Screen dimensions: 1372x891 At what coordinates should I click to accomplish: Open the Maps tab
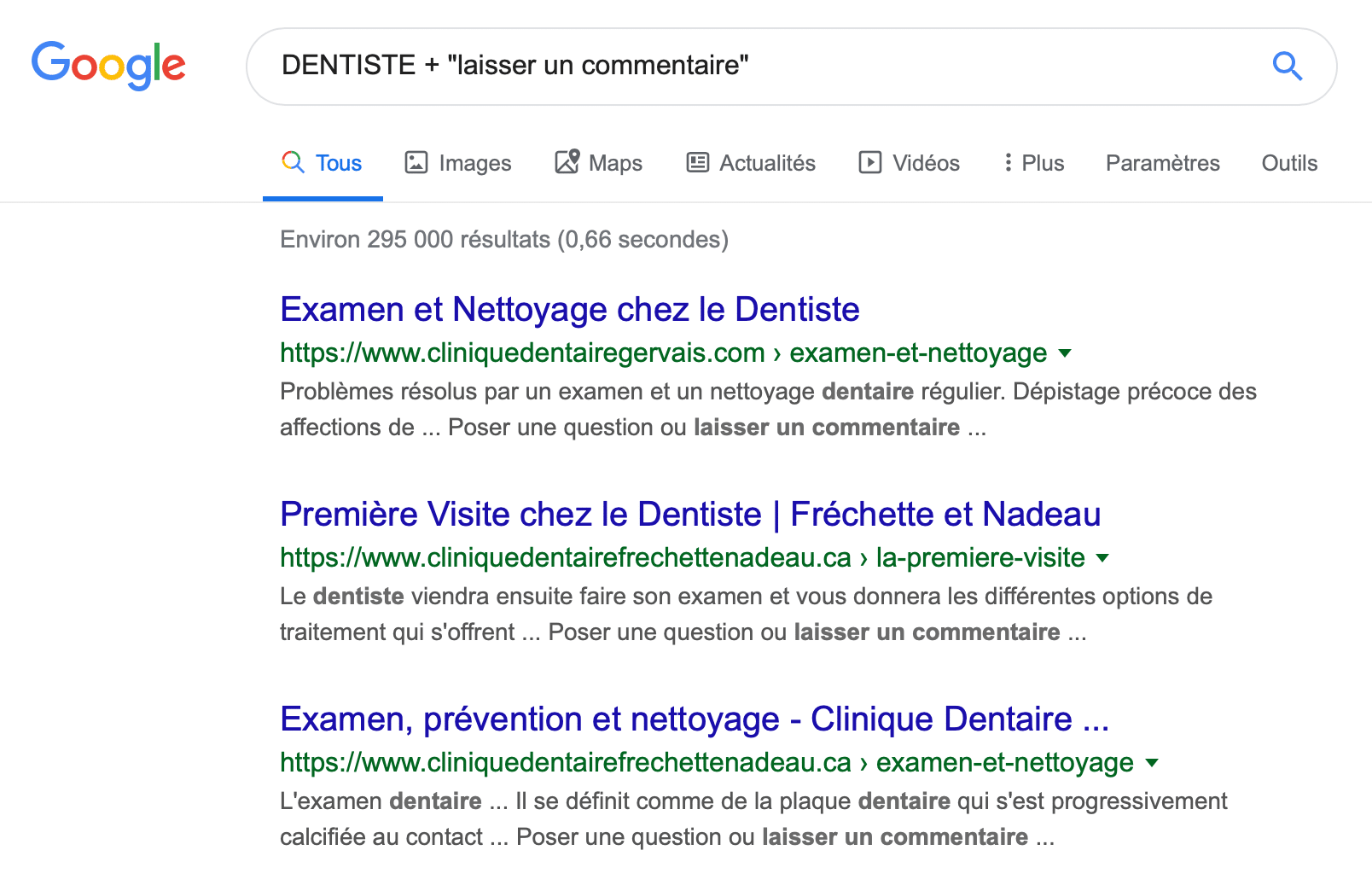(x=598, y=163)
